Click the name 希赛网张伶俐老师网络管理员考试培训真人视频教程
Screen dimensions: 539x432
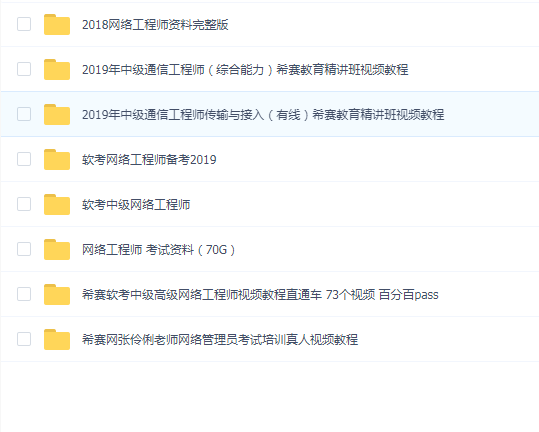[x=220, y=340]
